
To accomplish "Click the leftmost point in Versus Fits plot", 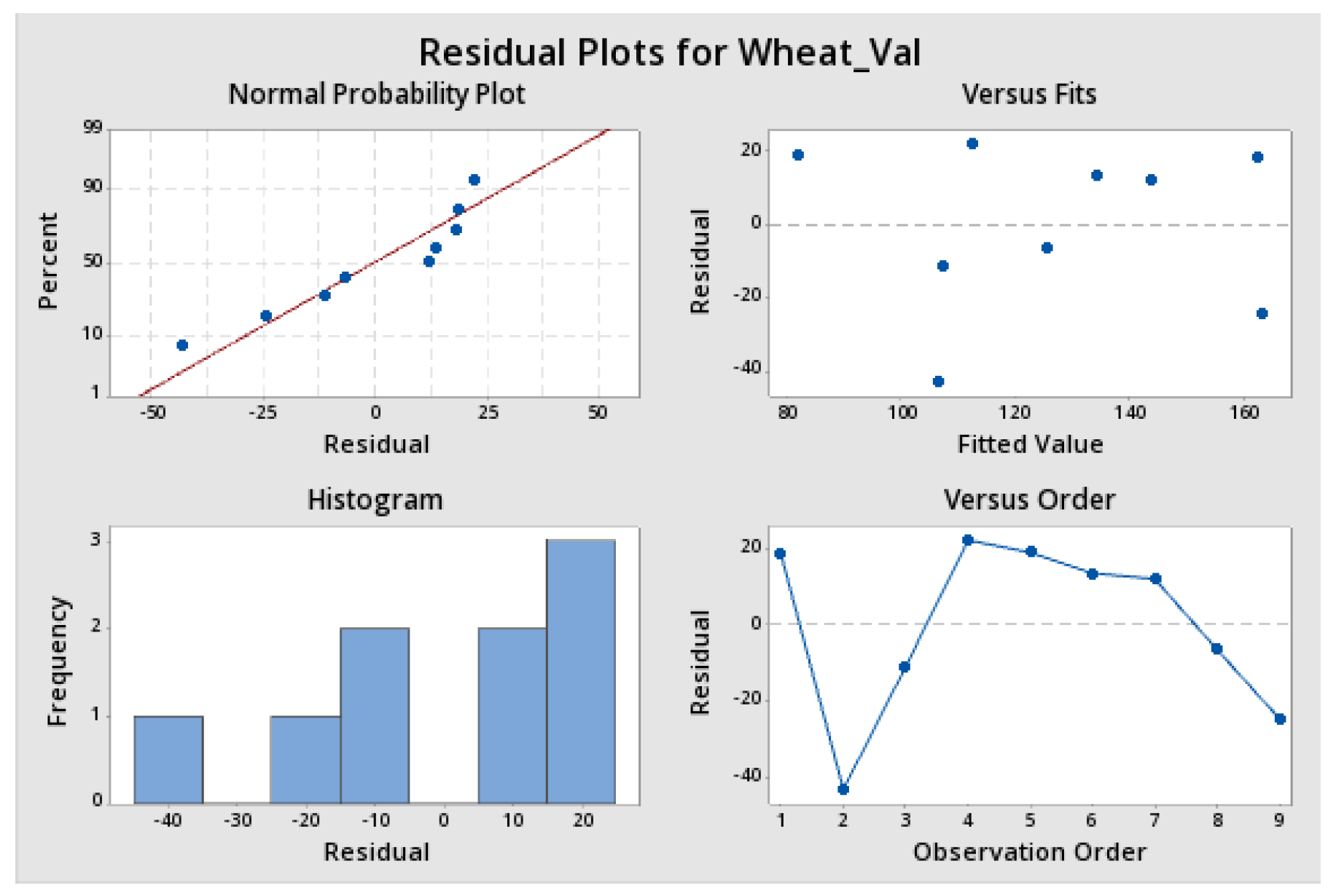I will click(x=798, y=155).
